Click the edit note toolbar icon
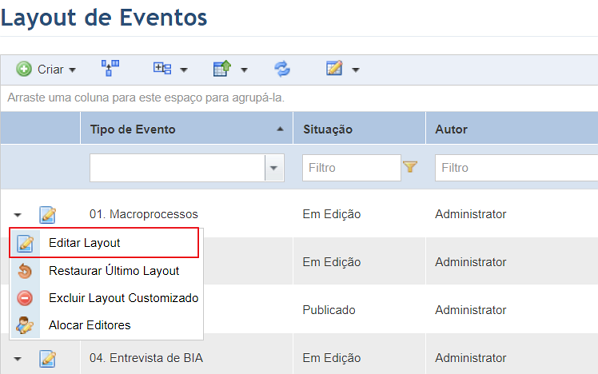 [334, 69]
